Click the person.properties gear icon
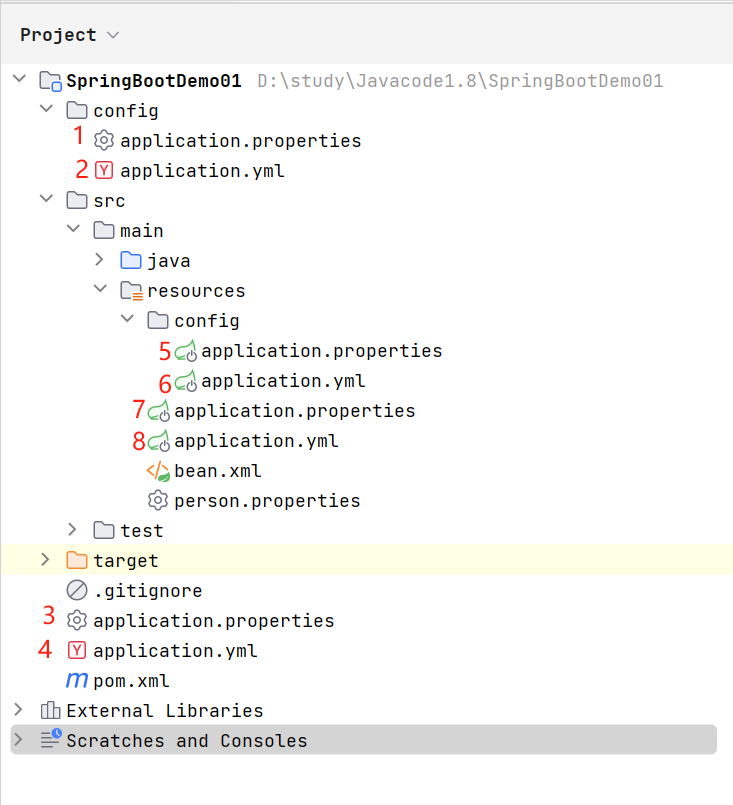The image size is (733, 805). 158,500
